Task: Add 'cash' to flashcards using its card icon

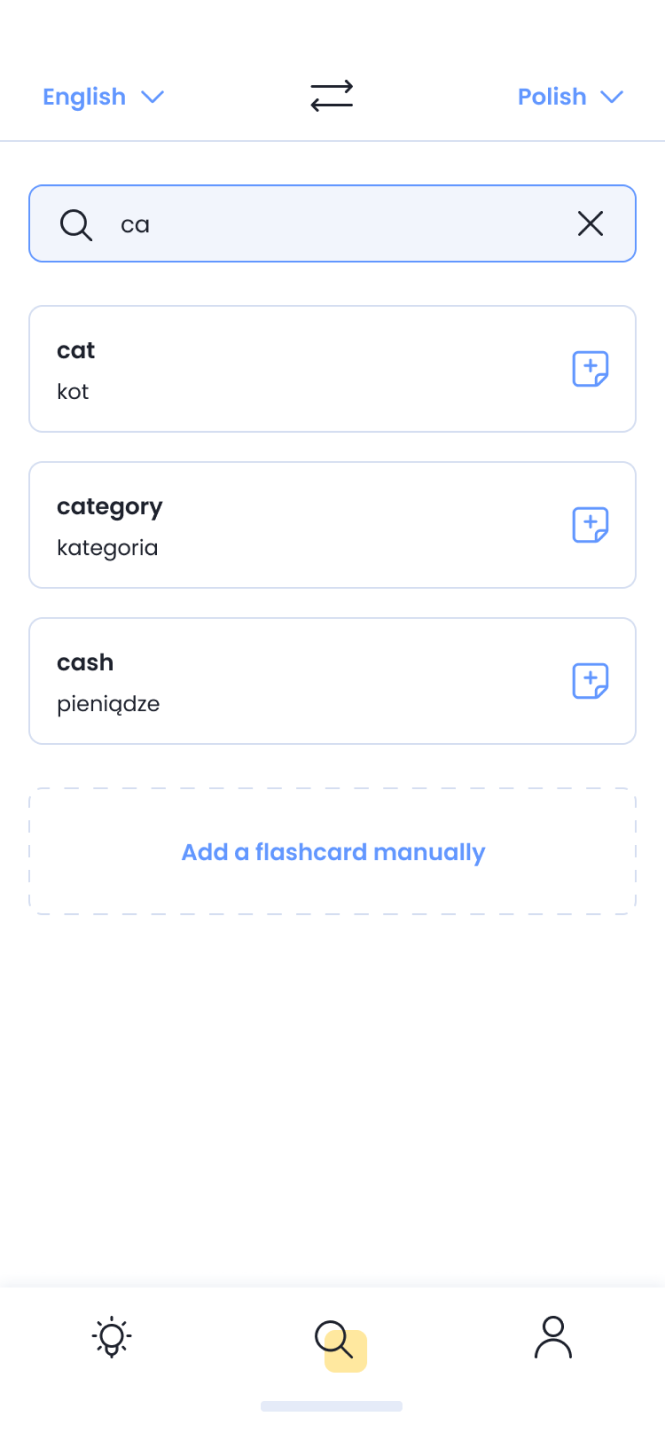Action: click(x=591, y=680)
